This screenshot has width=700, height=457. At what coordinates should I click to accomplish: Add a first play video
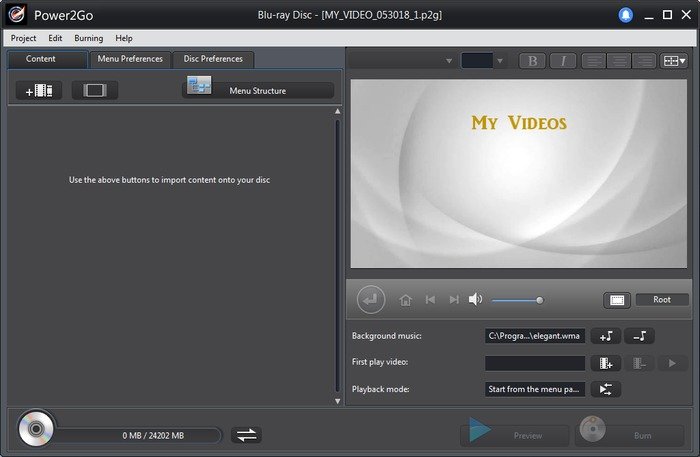click(605, 363)
